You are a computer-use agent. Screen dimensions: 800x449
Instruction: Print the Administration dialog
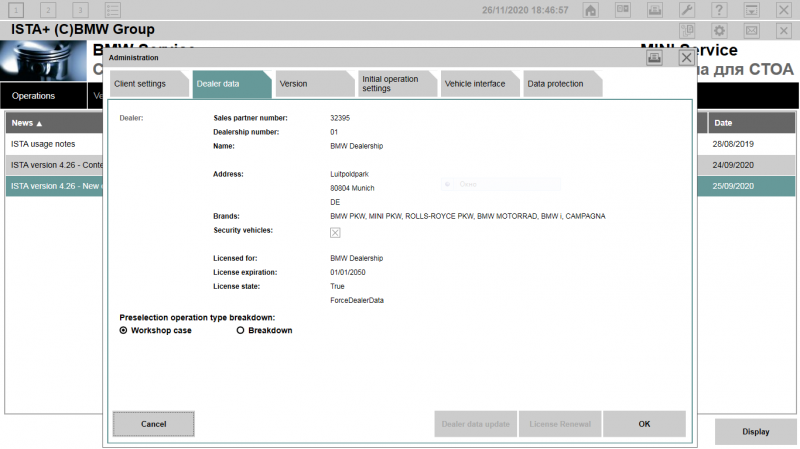[655, 58]
